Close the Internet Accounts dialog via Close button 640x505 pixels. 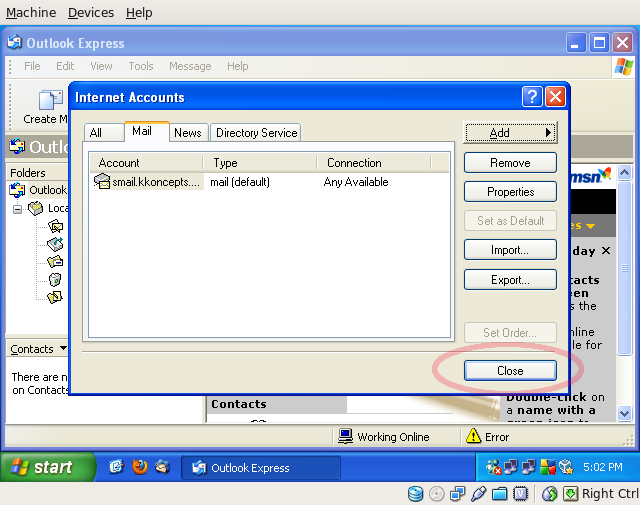[510, 370]
